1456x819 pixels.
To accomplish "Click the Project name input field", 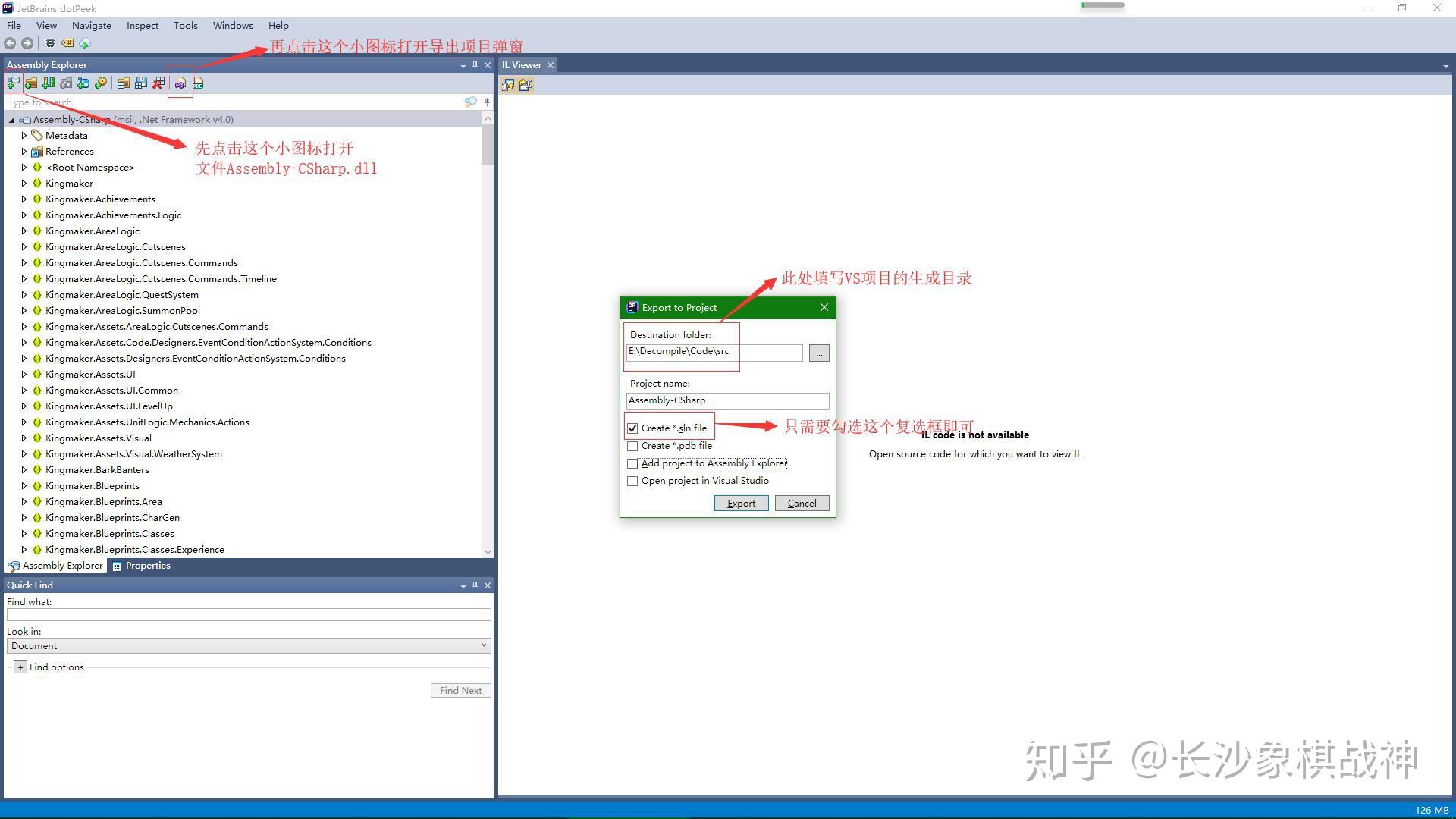I will click(727, 401).
